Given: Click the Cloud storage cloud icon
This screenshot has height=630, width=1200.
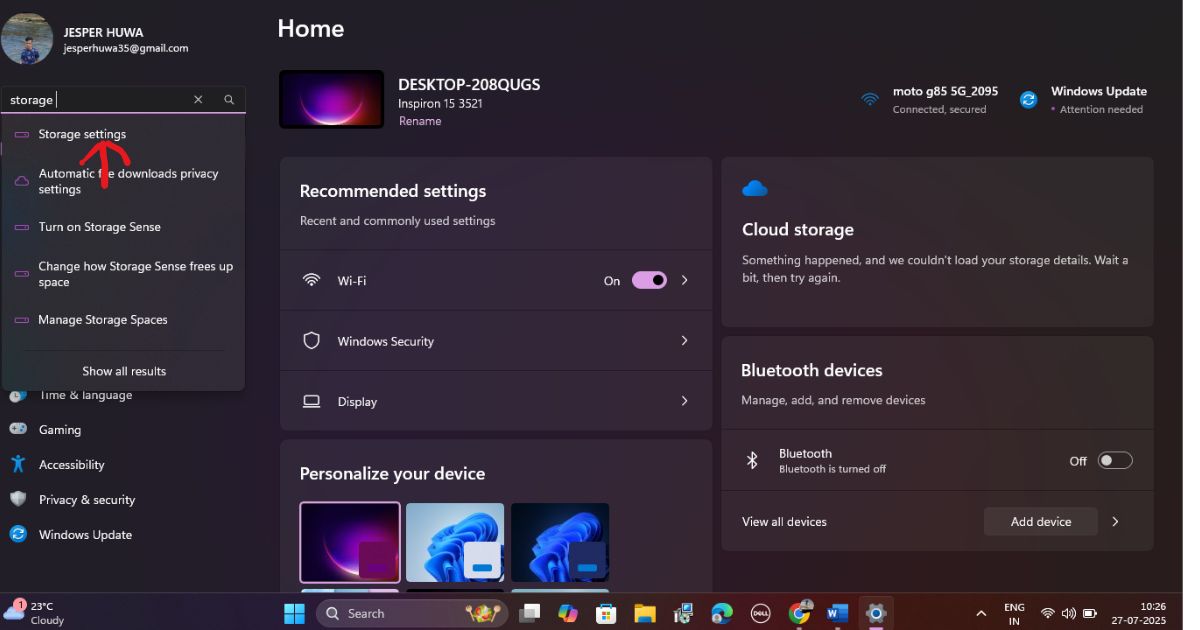Looking at the screenshot, I should point(755,188).
